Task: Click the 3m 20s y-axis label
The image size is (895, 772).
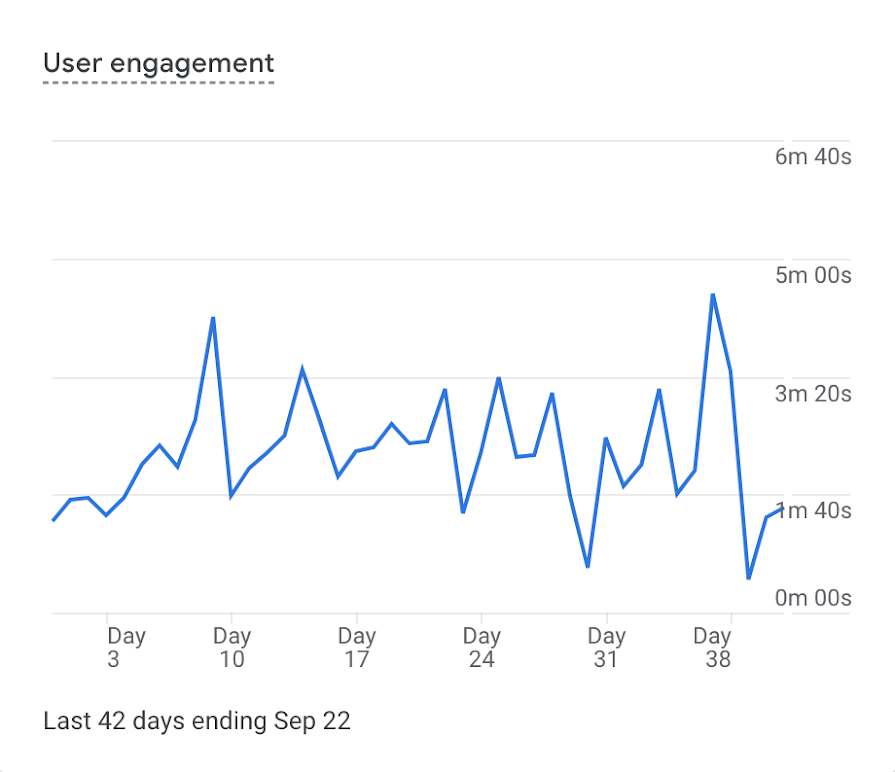Action: click(813, 393)
